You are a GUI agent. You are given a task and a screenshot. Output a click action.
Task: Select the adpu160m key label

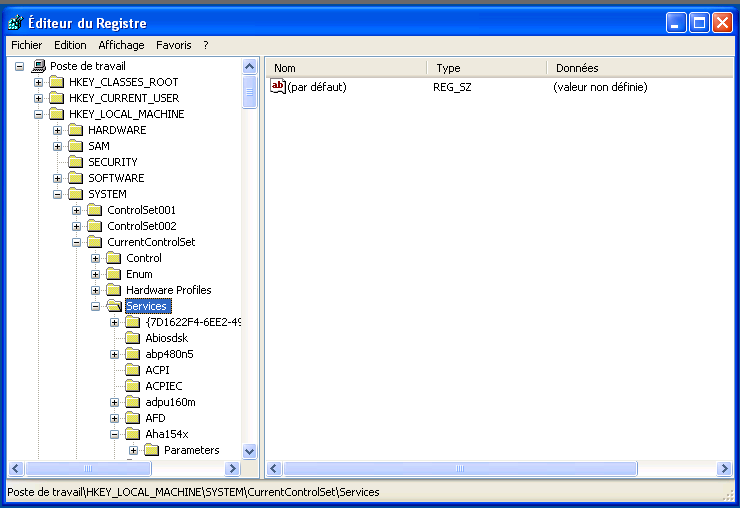(170, 402)
